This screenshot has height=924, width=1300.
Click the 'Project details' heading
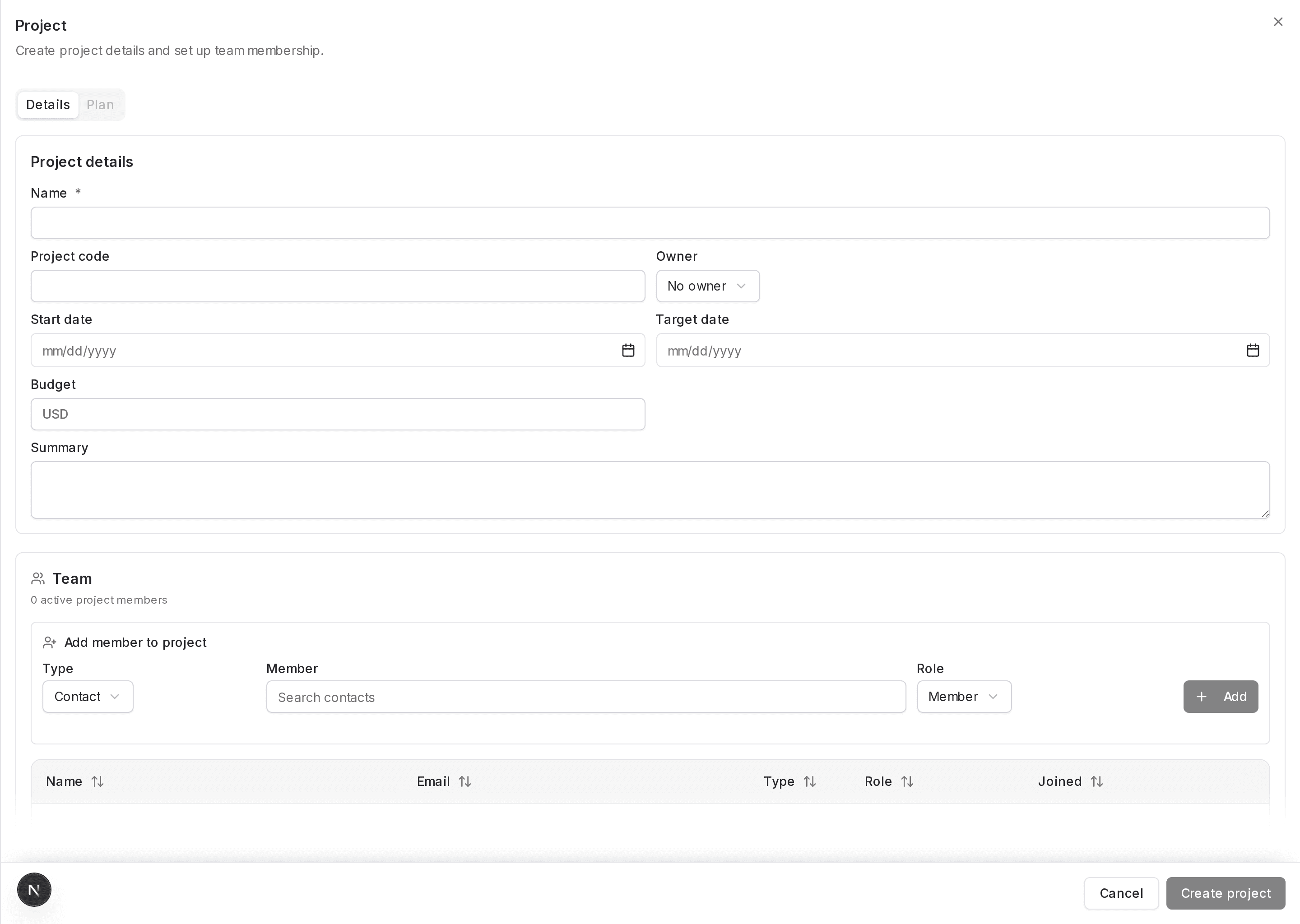tap(82, 162)
